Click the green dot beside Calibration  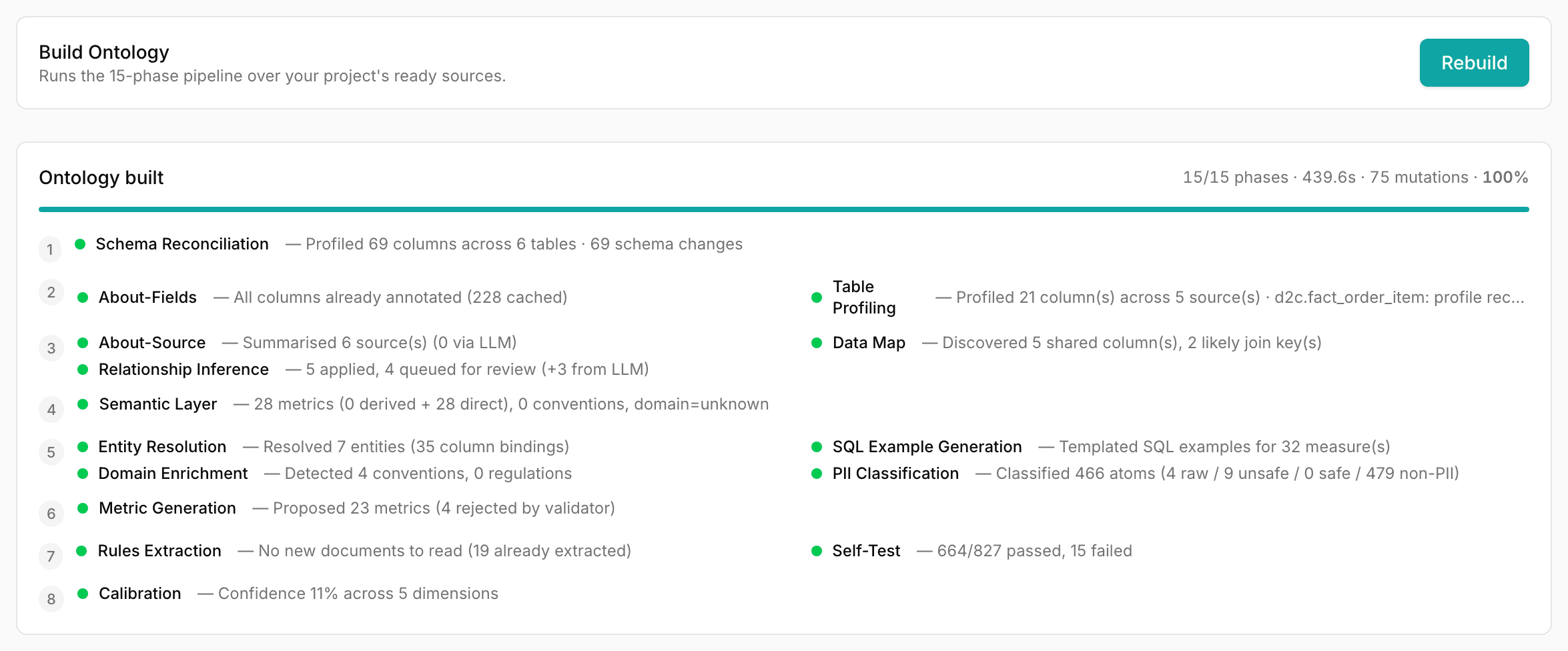83,594
